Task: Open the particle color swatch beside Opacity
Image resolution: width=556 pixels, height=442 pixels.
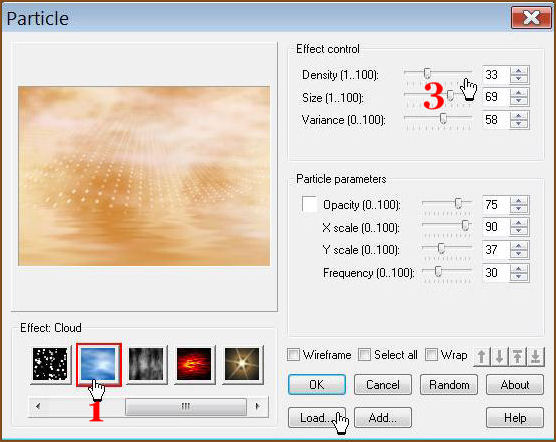Action: click(310, 205)
